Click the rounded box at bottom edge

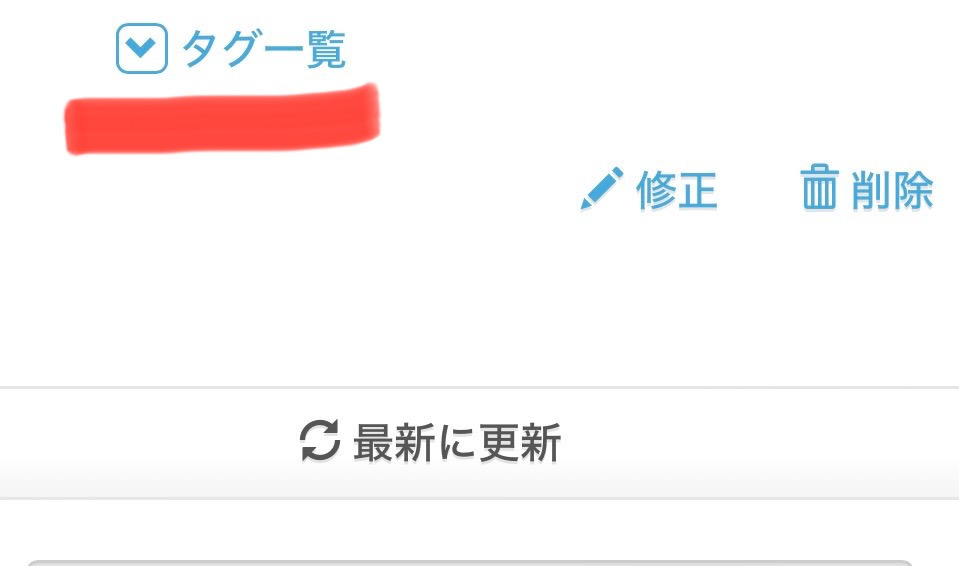point(470,562)
